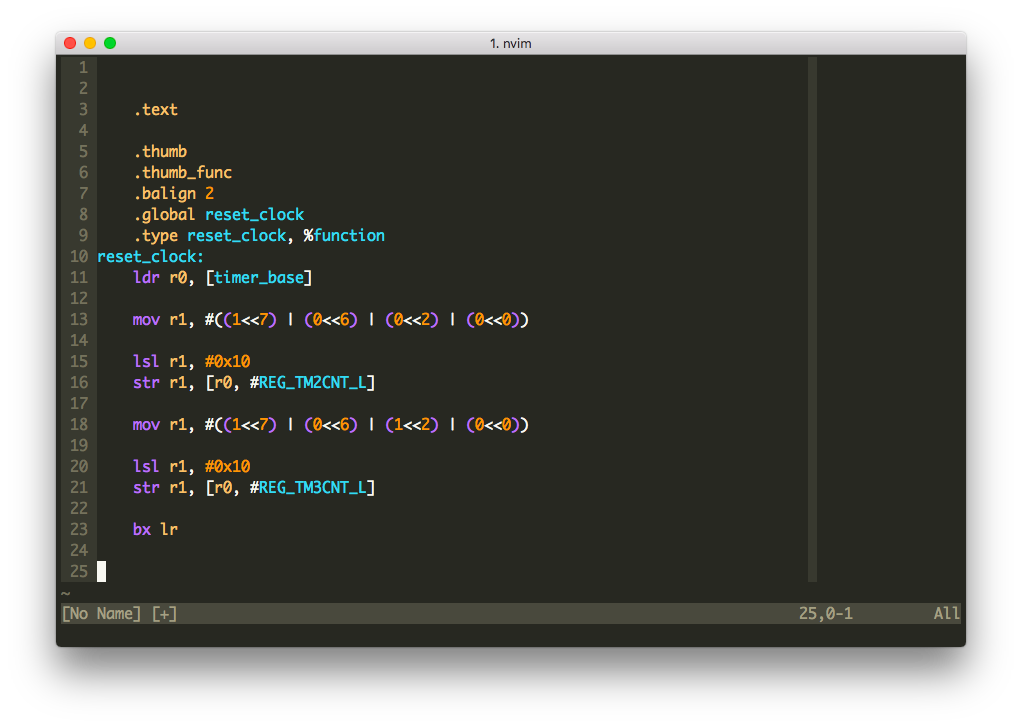Click cursor position '25,0-1' in status line
Screen dimensions: 1022x727
[826, 614]
